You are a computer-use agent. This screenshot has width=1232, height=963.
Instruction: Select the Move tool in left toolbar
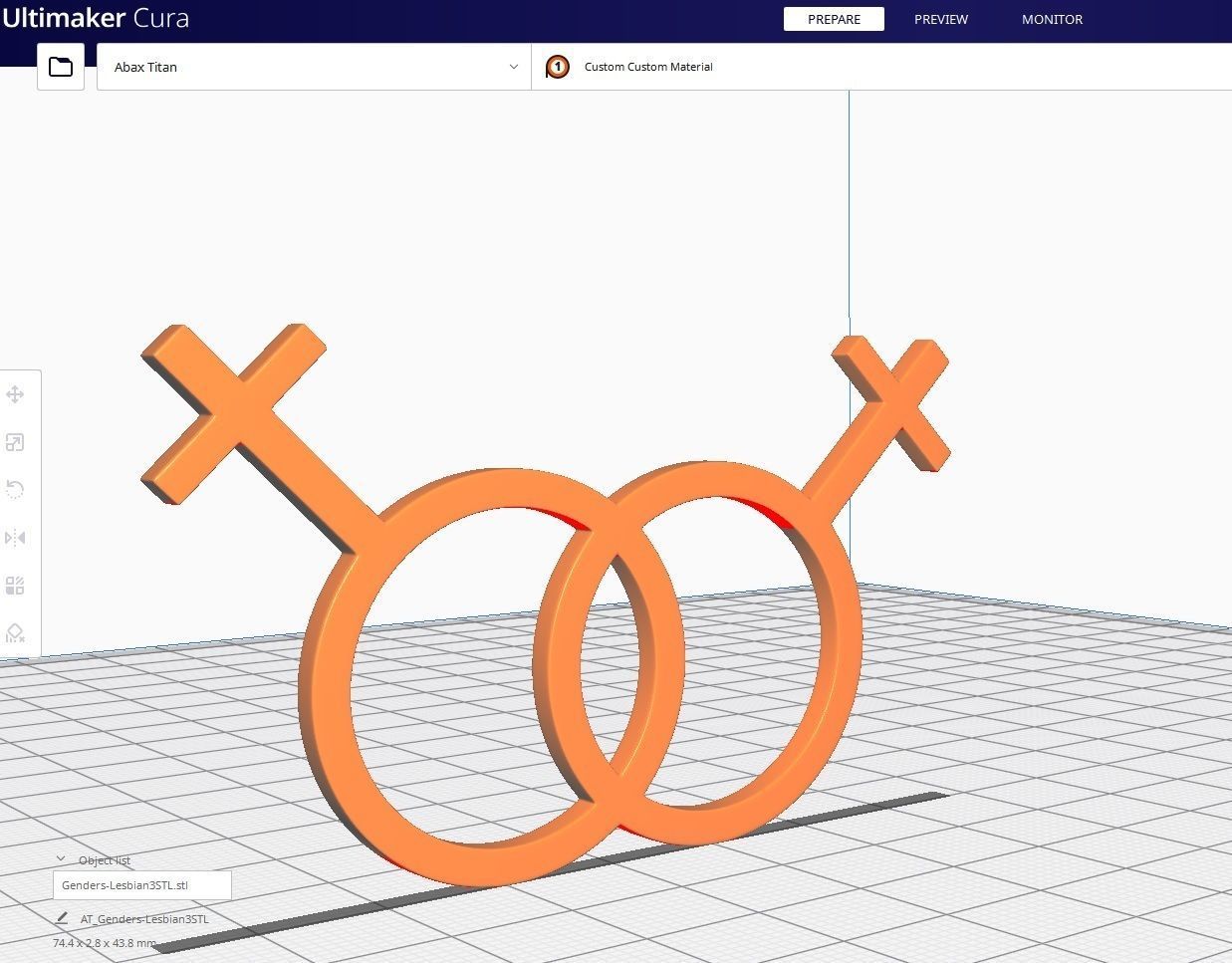[x=15, y=394]
